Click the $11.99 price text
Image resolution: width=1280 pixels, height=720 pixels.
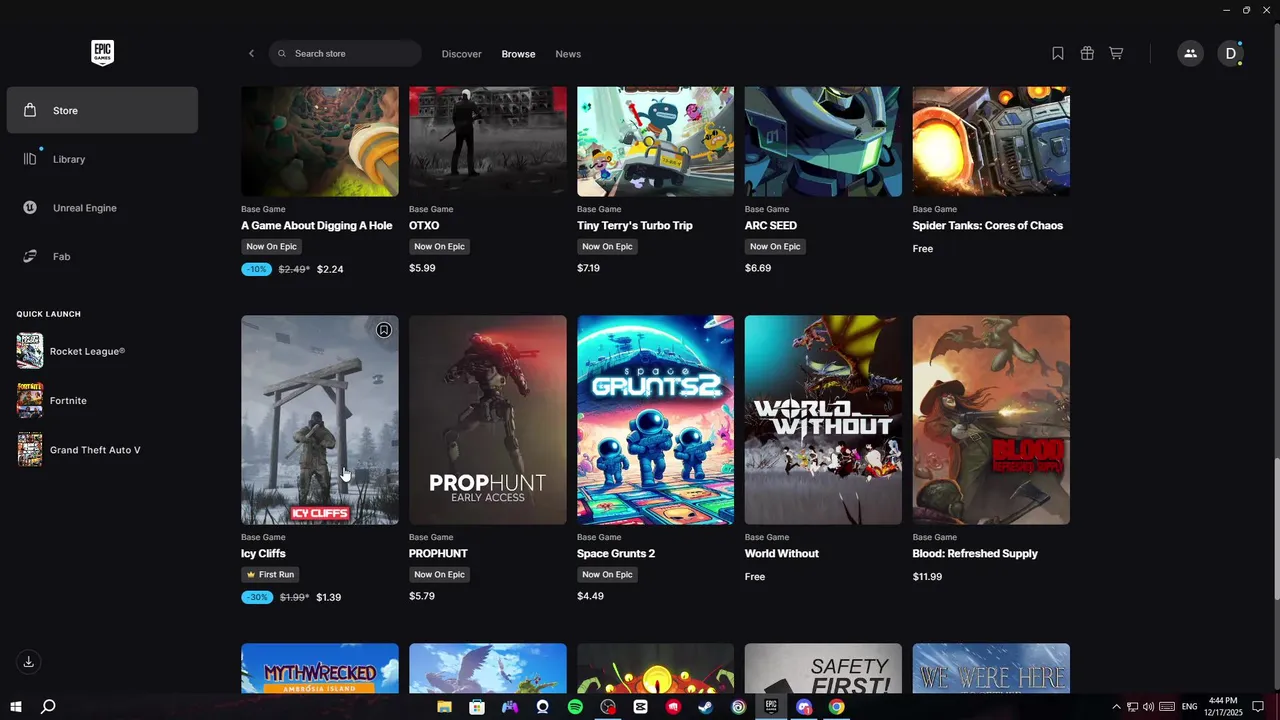click(928, 577)
